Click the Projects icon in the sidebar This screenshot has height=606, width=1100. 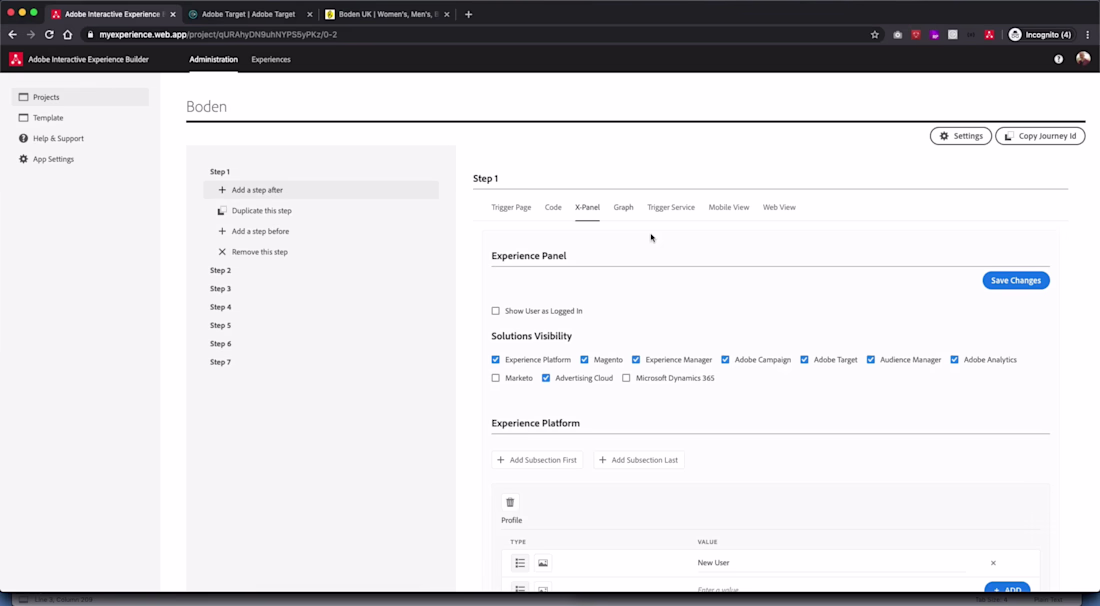pyautogui.click(x=23, y=97)
